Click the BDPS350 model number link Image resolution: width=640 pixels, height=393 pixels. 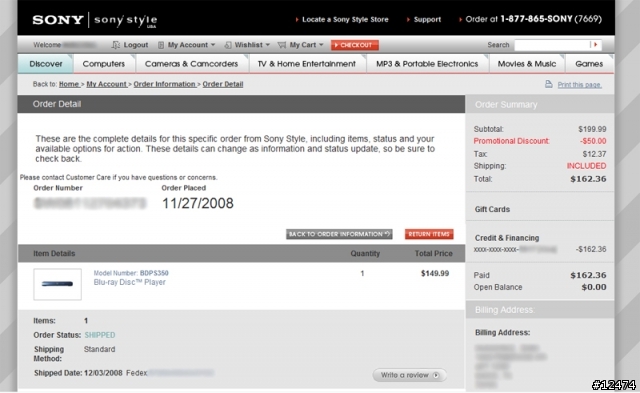(154, 273)
